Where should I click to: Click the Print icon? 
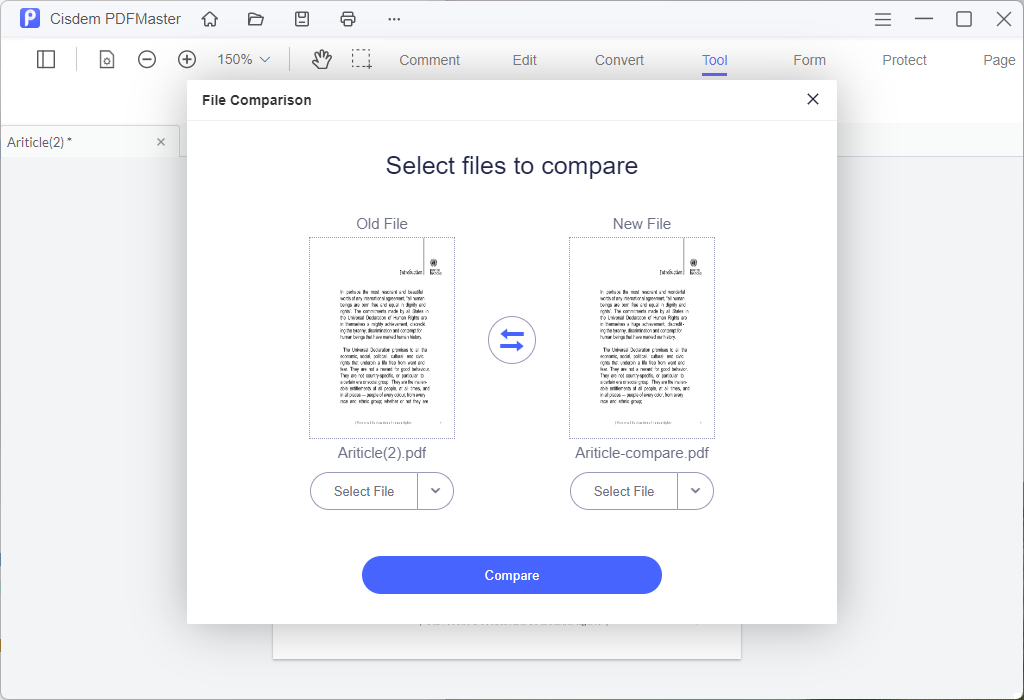pyautogui.click(x=347, y=18)
